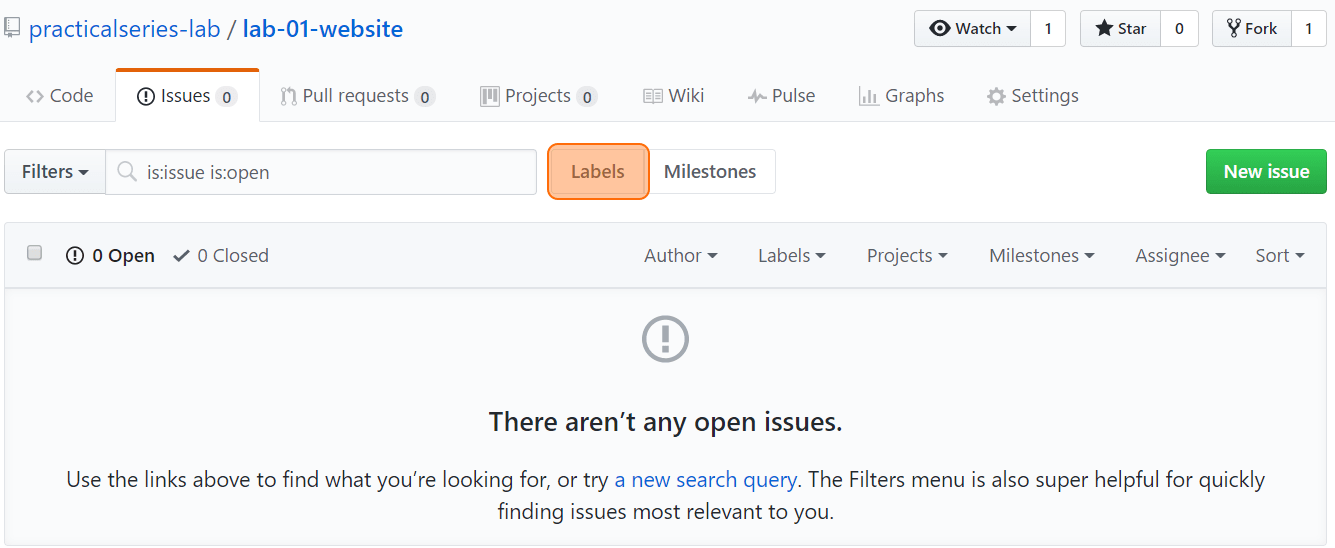Click the Issues count badge showing 0
The width and height of the screenshot is (1335, 548).
point(226,97)
